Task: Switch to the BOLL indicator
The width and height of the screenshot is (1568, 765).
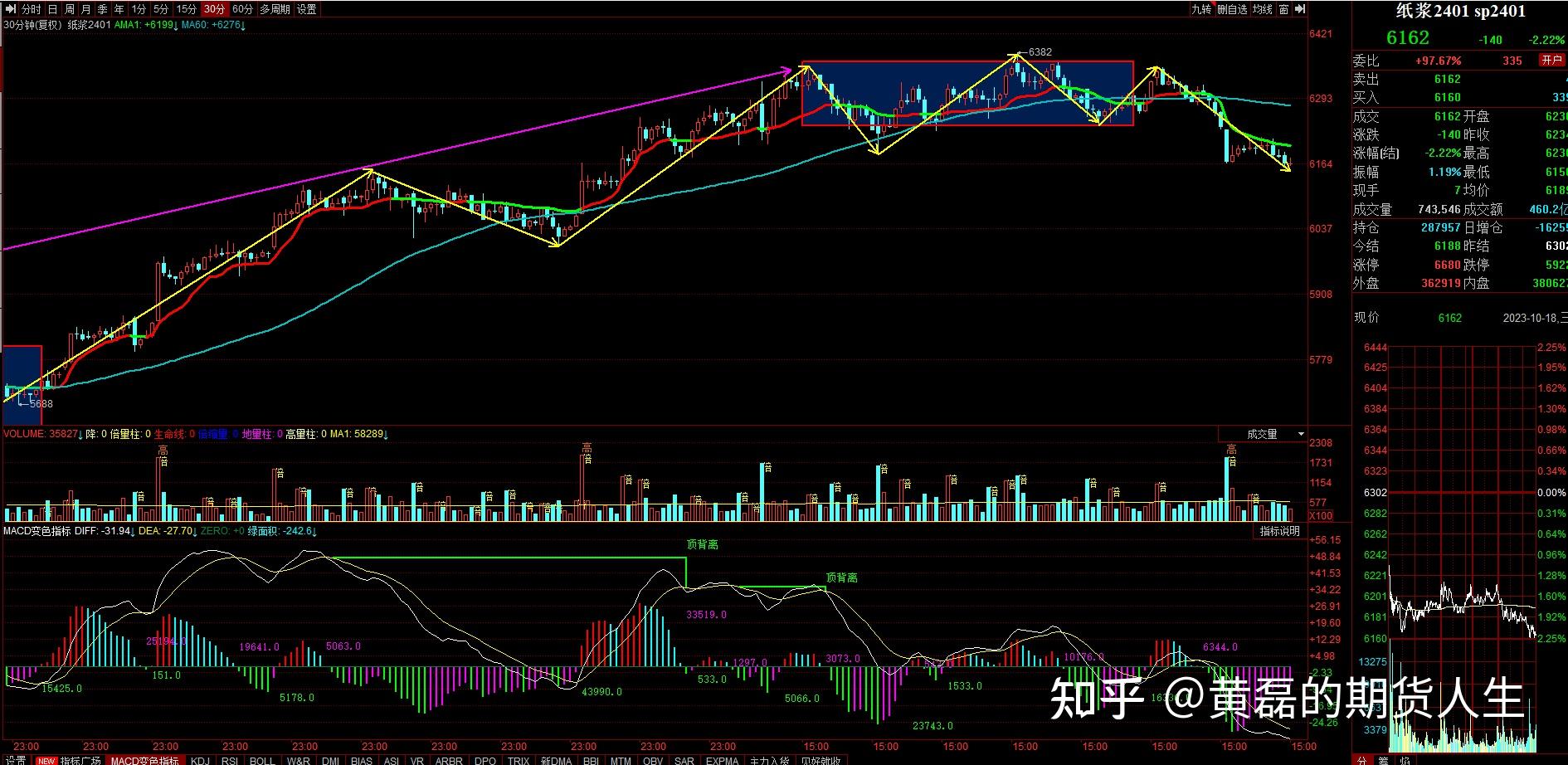Action: click(x=262, y=759)
